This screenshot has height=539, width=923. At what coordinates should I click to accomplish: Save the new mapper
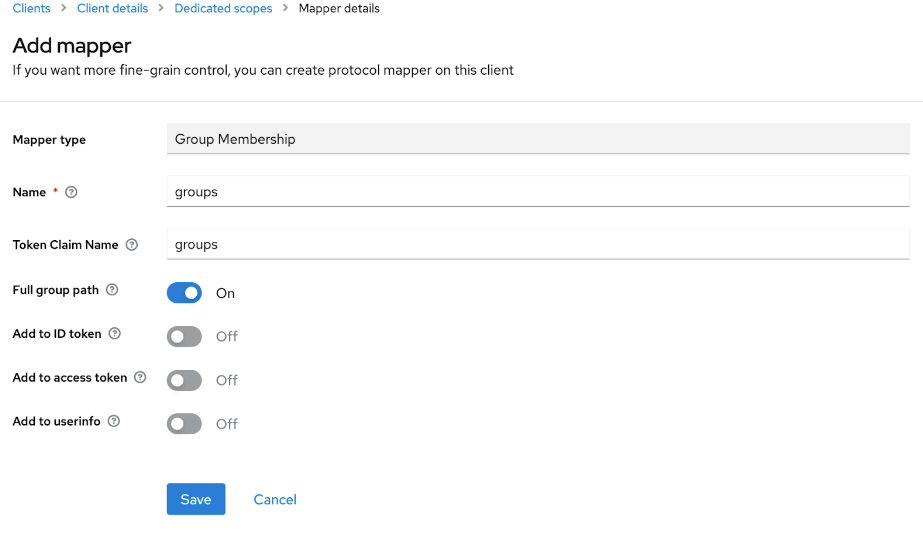click(x=196, y=499)
